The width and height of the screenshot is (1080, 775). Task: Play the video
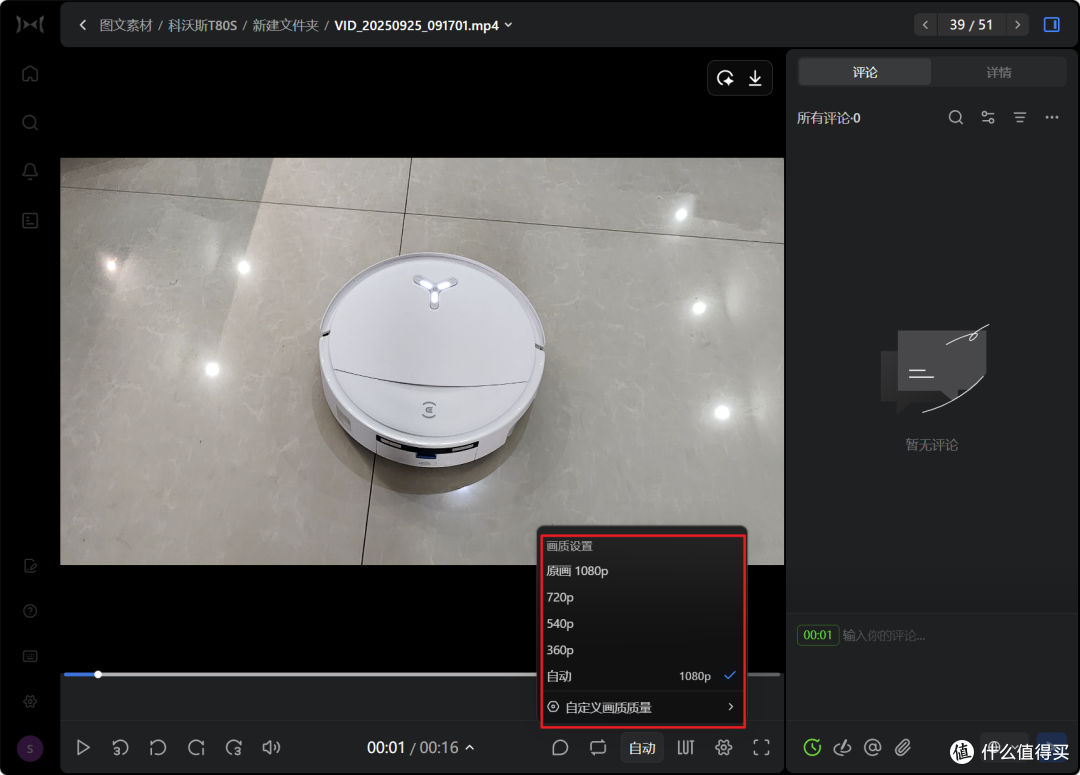point(83,747)
